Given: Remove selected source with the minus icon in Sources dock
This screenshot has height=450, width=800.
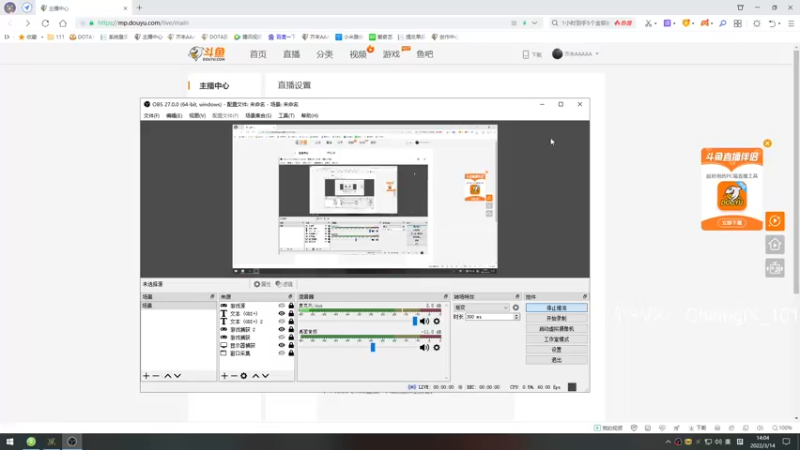Looking at the screenshot, I should tap(234, 376).
